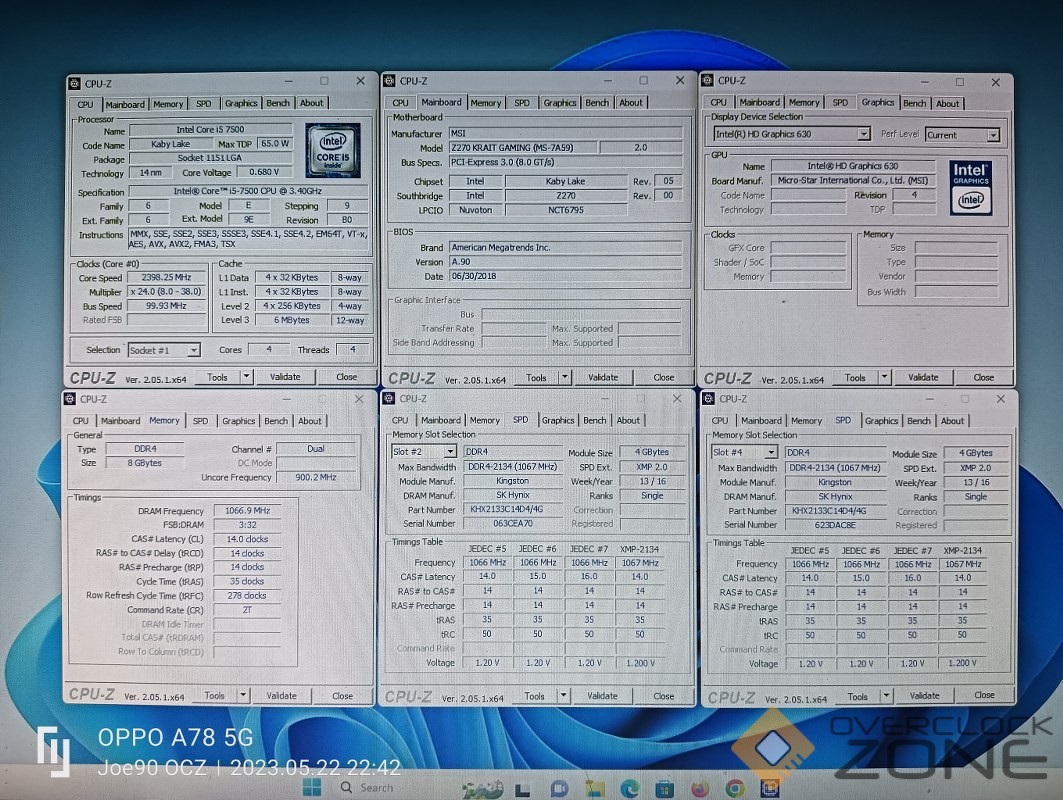Click 'Micro-Star International Co., Ltd. (MSI)' board manuf field

point(853,180)
